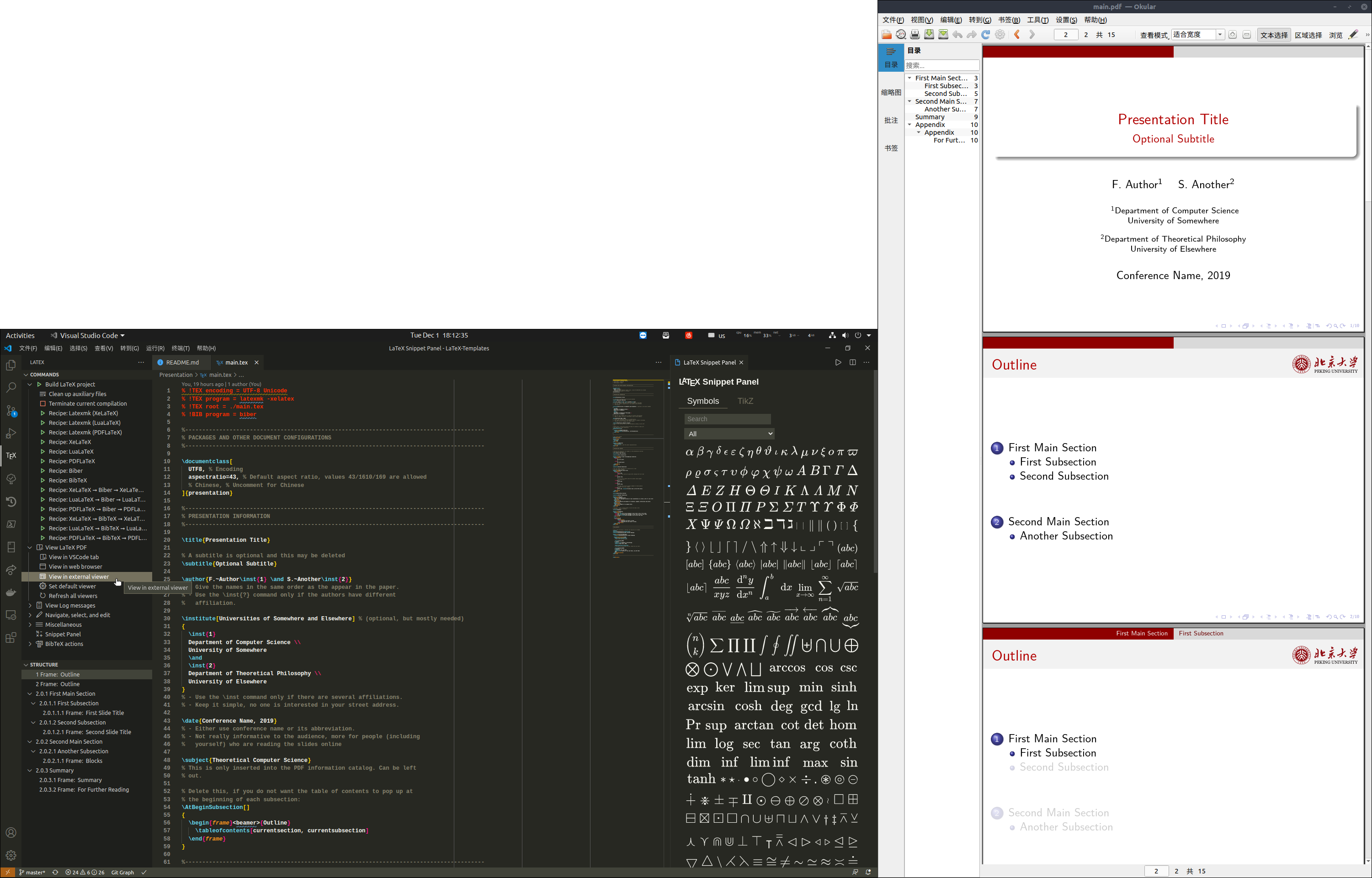Switch Okular sidebar to 批注 annotations
The height and width of the screenshot is (878, 1372).
891,120
